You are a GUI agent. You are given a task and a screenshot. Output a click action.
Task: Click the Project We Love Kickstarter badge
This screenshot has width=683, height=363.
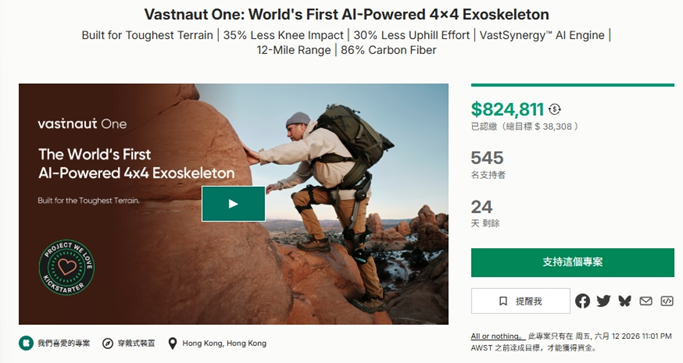click(x=67, y=267)
